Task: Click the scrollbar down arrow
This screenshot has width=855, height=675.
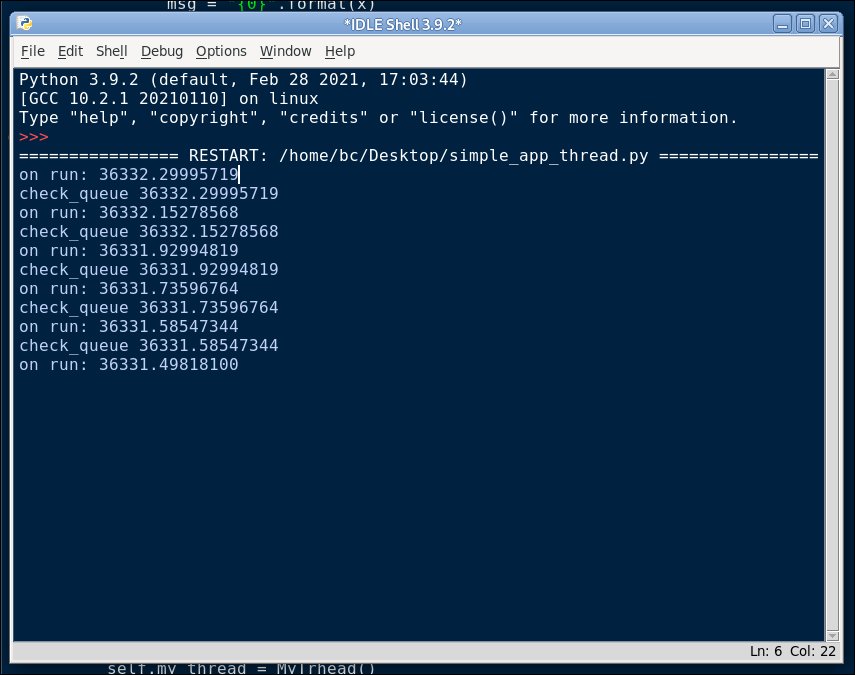Action: (x=832, y=636)
